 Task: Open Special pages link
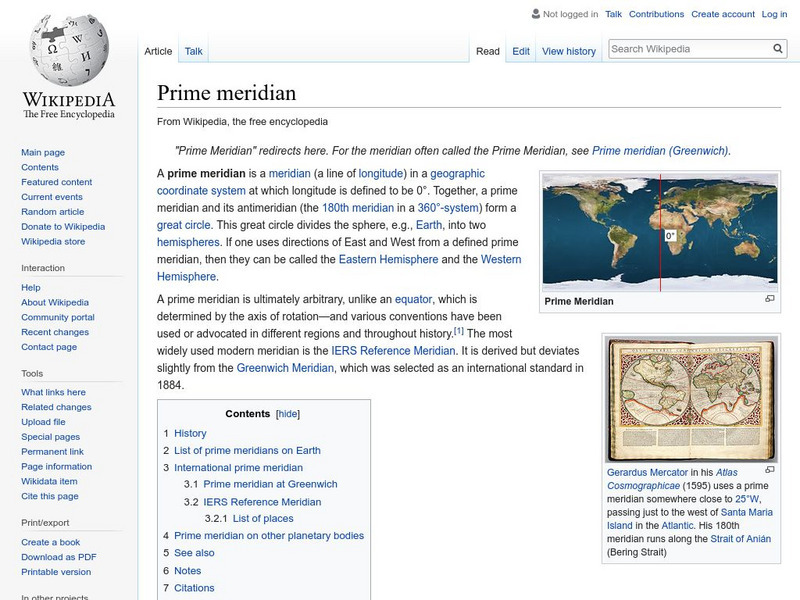[x=51, y=436]
